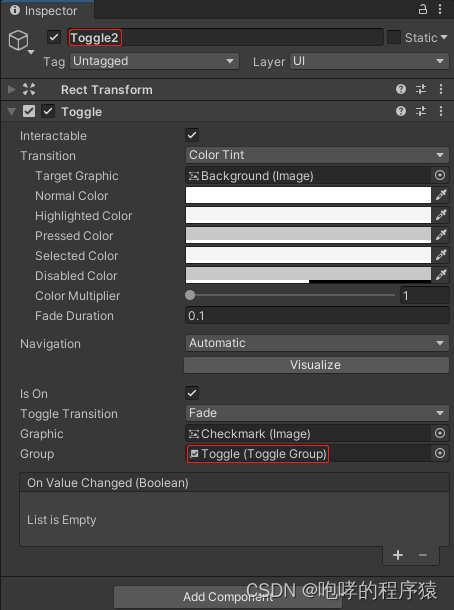Screen dimensions: 454x610
Task: Click the Group Toggle (Toggle Group) field
Action: coord(308,453)
